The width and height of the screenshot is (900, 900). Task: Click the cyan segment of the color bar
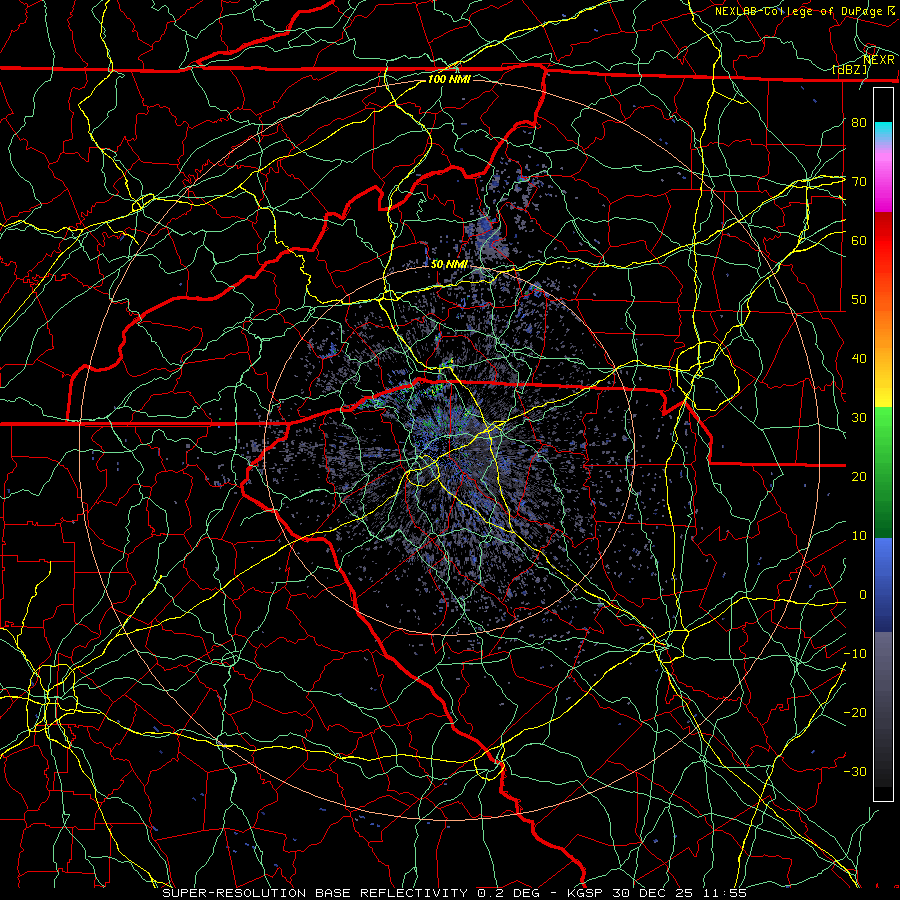[883, 131]
